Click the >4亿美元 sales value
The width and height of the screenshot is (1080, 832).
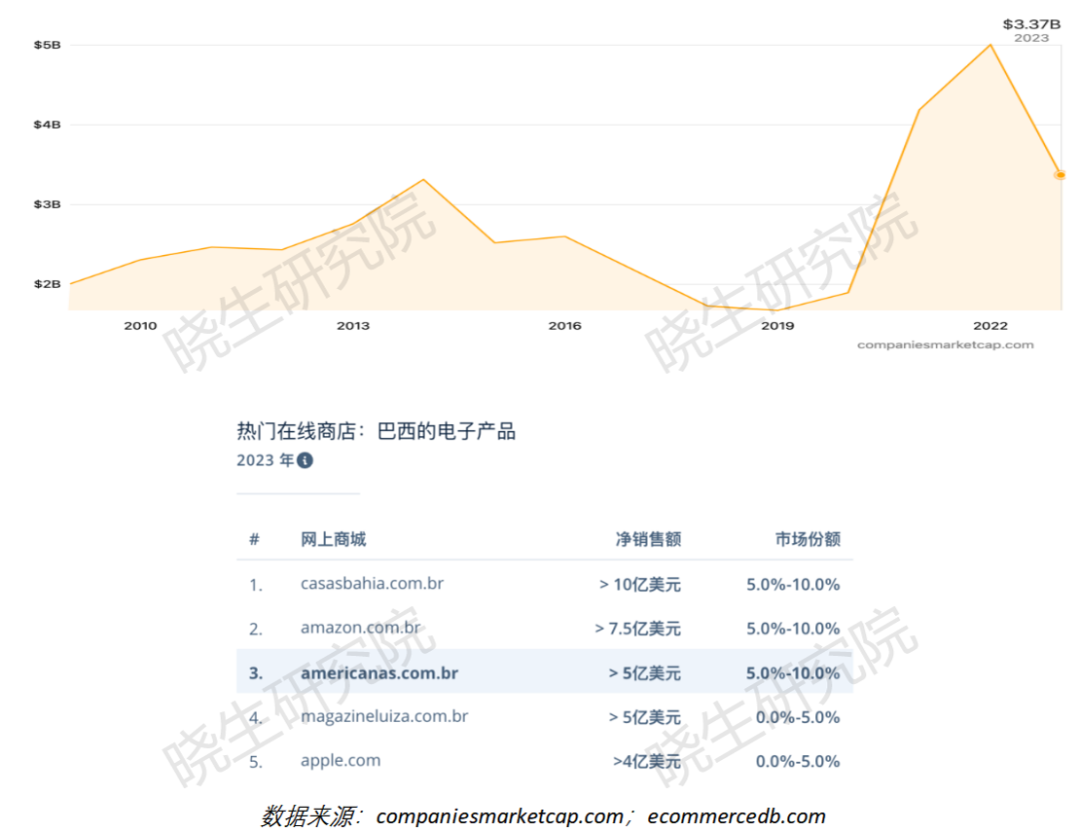[647, 761]
